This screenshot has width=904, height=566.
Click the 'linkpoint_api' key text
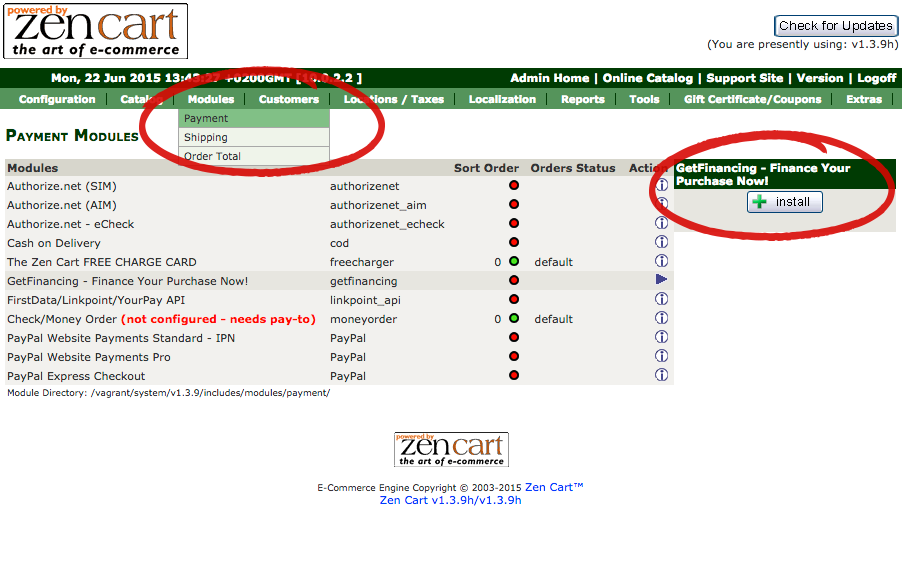coord(365,300)
